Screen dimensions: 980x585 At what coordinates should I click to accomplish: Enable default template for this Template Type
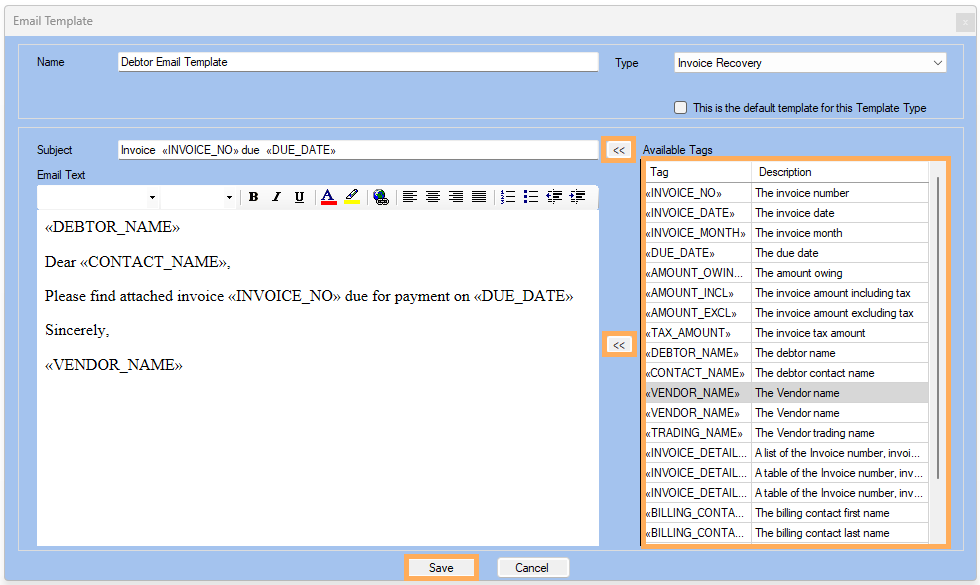681,108
